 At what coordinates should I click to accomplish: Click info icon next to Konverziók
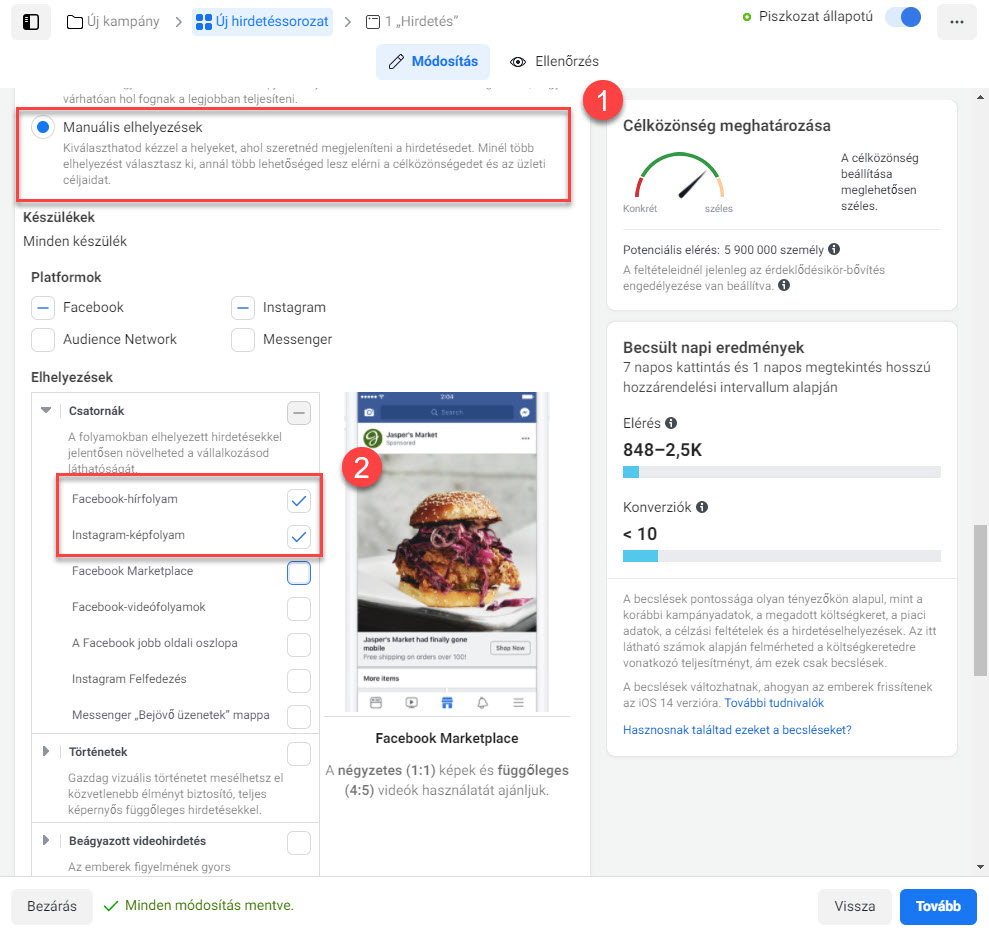point(702,506)
